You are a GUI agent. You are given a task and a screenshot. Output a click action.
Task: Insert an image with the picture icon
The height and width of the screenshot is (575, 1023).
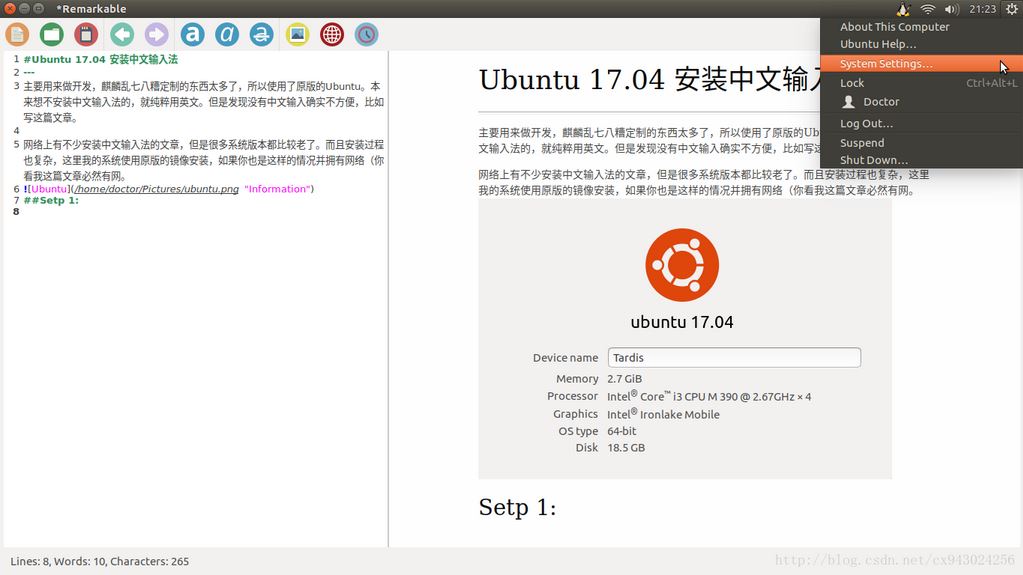(x=298, y=35)
